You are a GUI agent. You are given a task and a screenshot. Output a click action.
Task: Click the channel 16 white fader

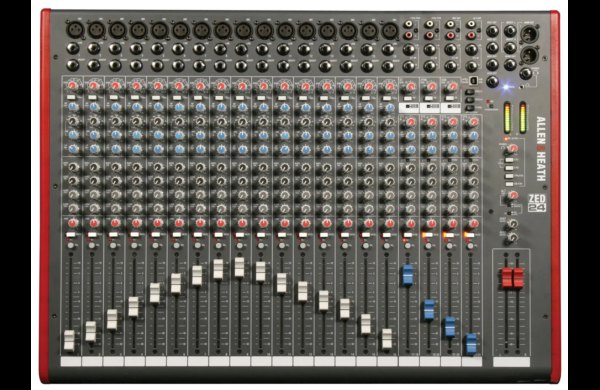[x=387, y=338]
